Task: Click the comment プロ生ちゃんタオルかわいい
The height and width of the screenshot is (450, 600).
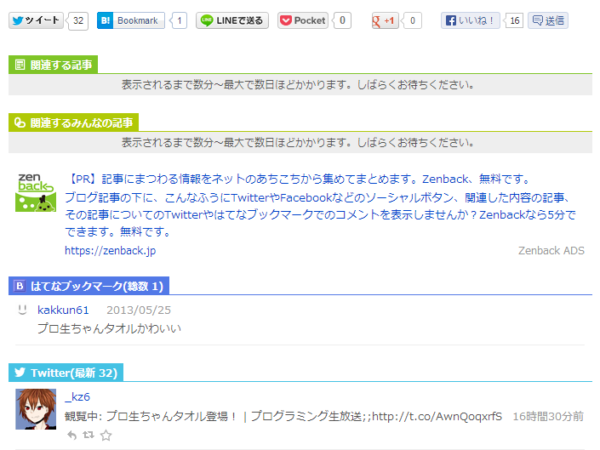Action: [109, 328]
